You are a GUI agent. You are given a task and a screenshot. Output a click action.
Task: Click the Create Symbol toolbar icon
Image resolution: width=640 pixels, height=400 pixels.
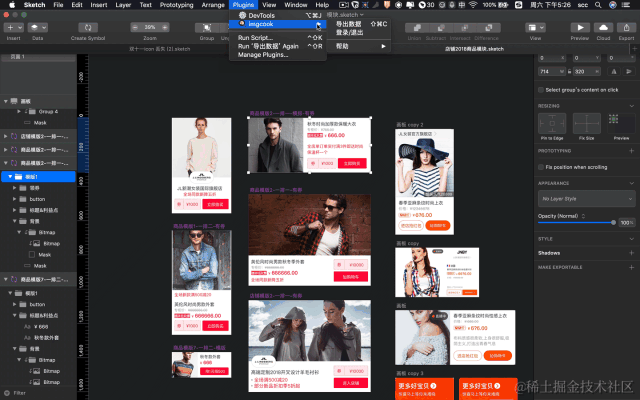[88, 27]
